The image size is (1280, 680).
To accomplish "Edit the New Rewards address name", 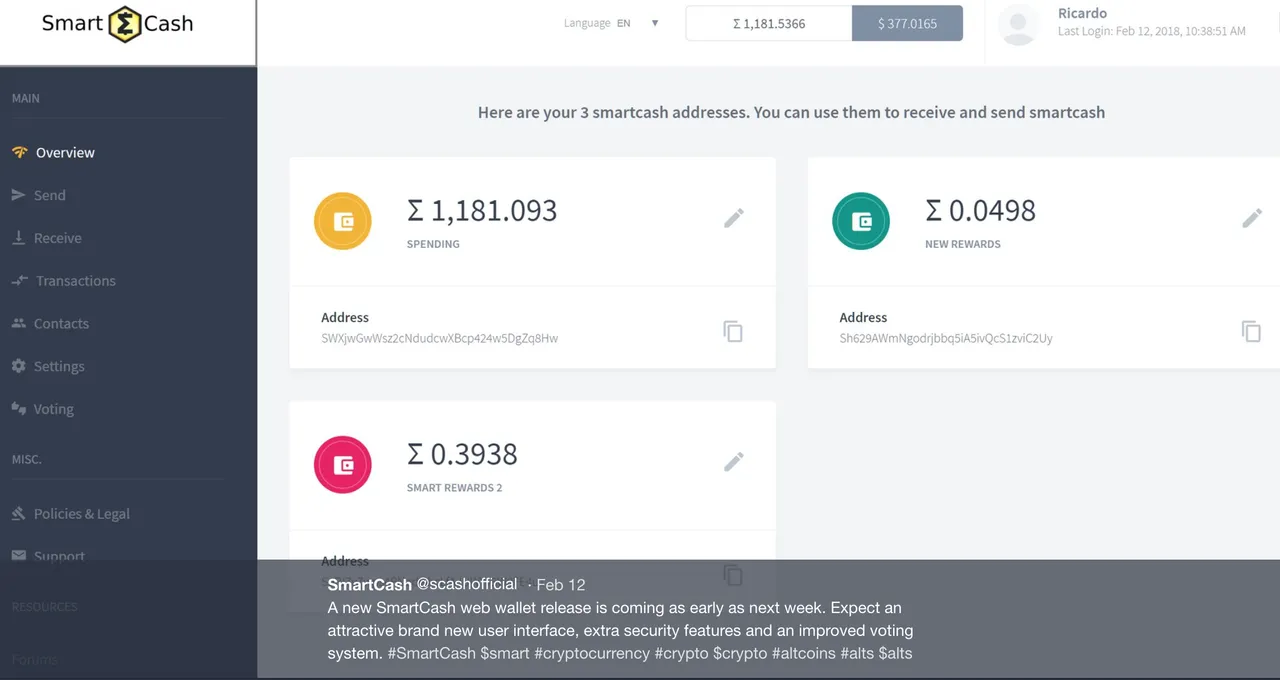I will (x=1252, y=218).
